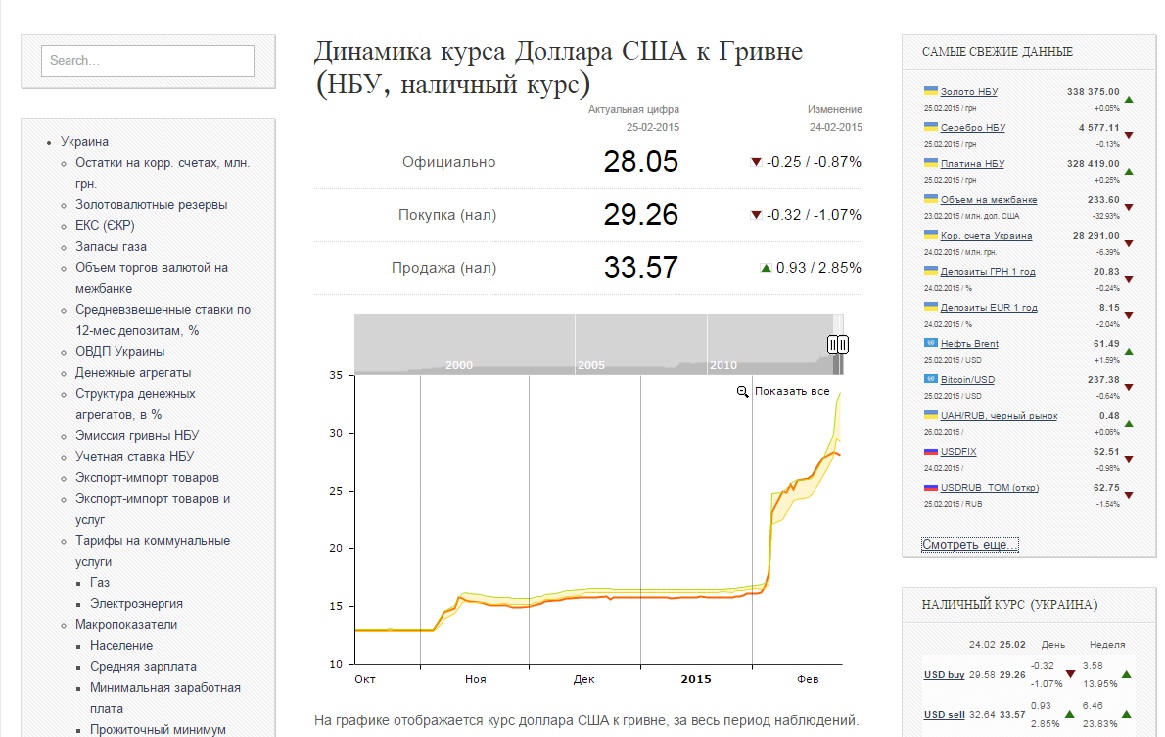Click the red down arrow beside Серебро НБУ
The image size is (1165, 737).
tap(1131, 136)
